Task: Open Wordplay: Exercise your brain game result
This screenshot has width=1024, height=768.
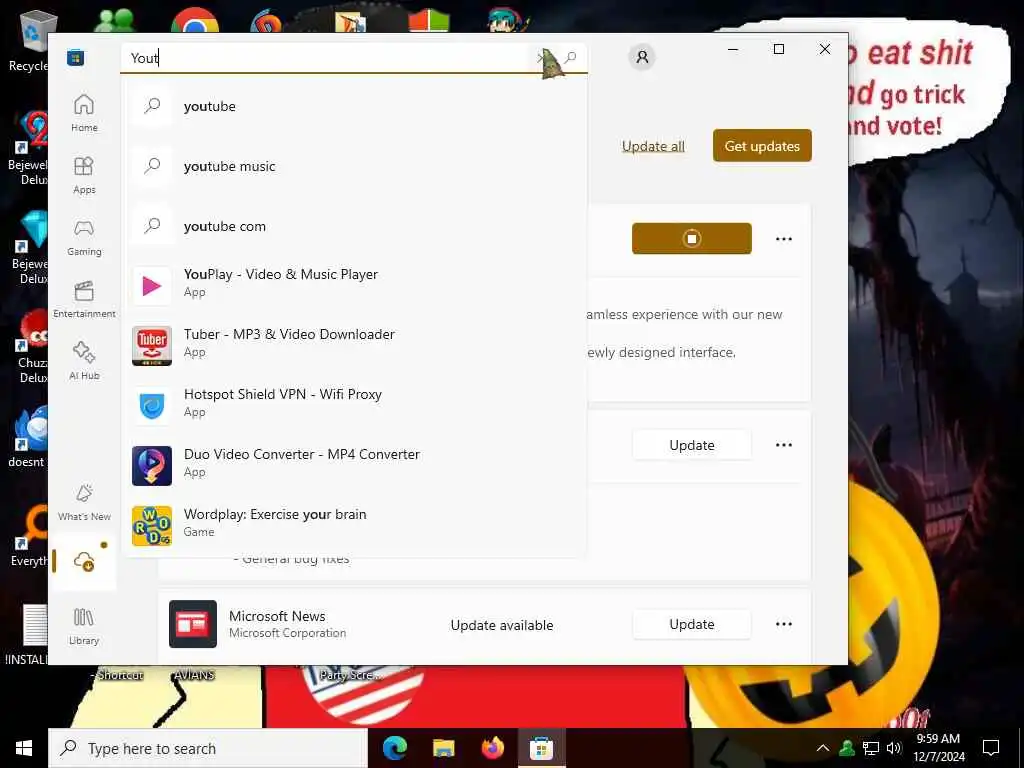Action: [x=354, y=526]
